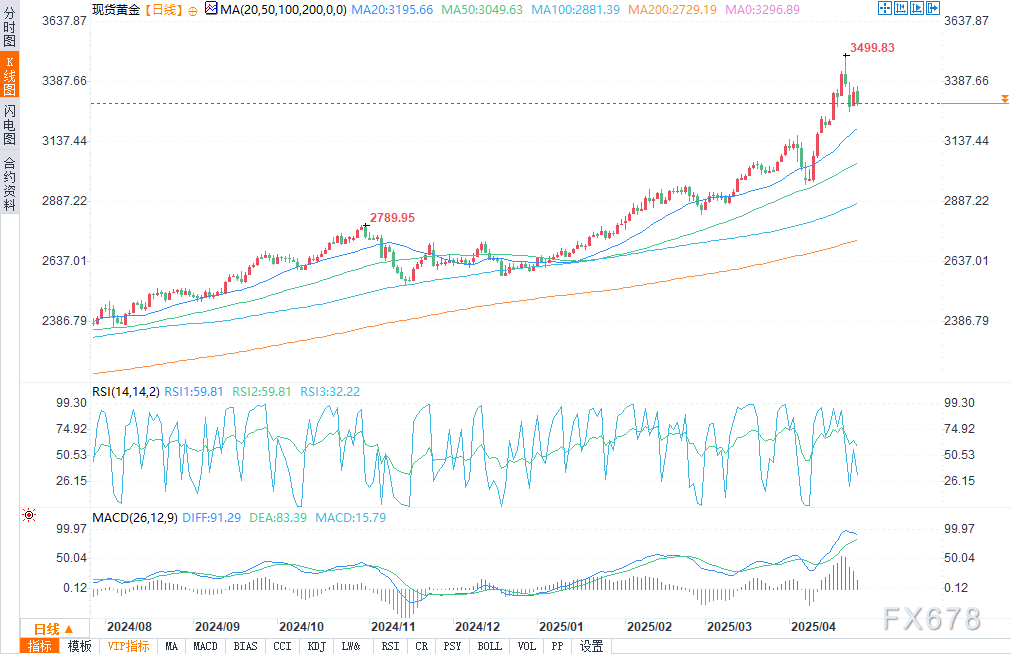This screenshot has height=654, width=1011.
Task: Click the 3499.83 high price marker on chart
Action: pos(872,47)
